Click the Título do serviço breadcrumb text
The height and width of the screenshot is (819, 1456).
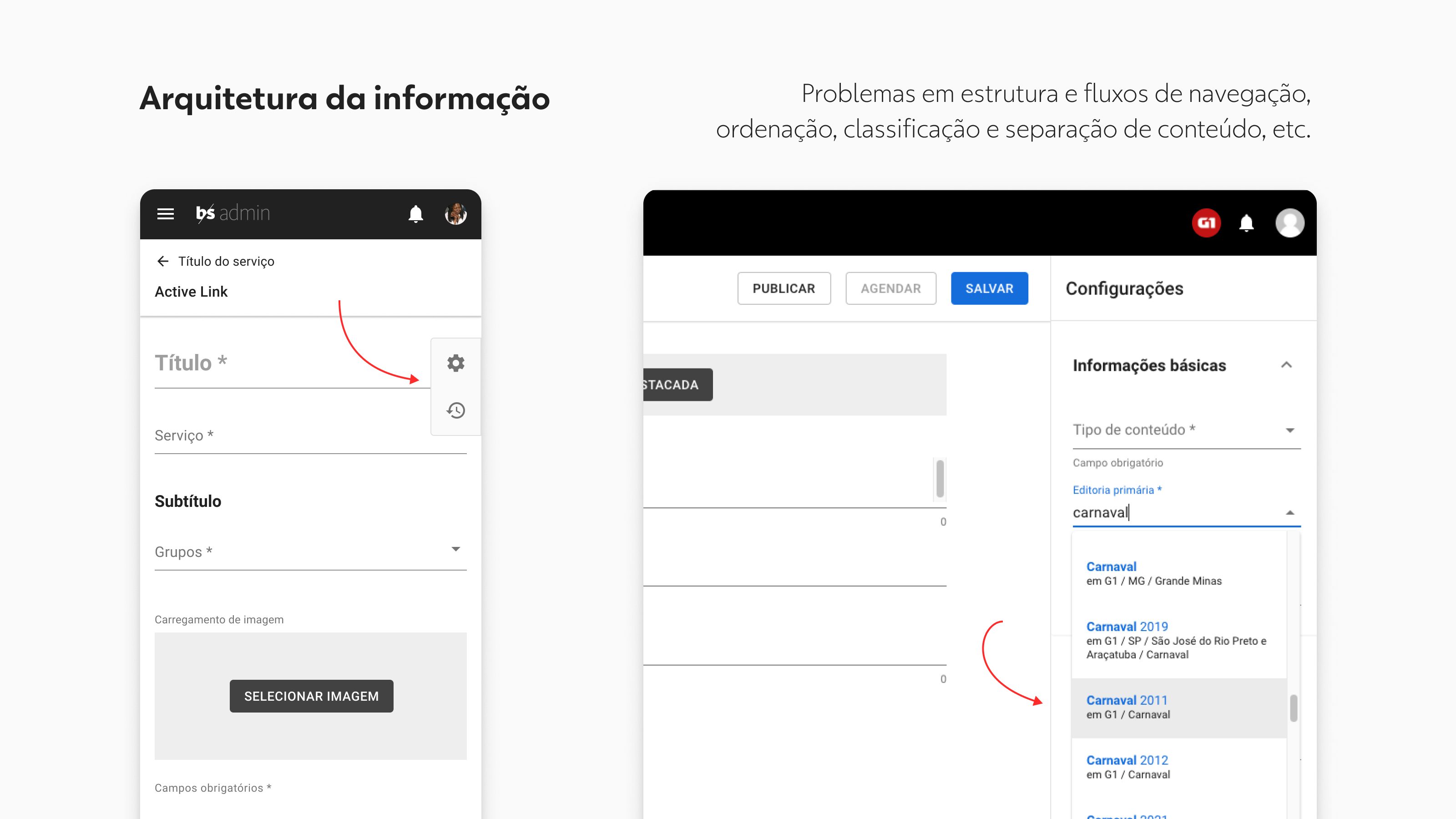tap(226, 261)
